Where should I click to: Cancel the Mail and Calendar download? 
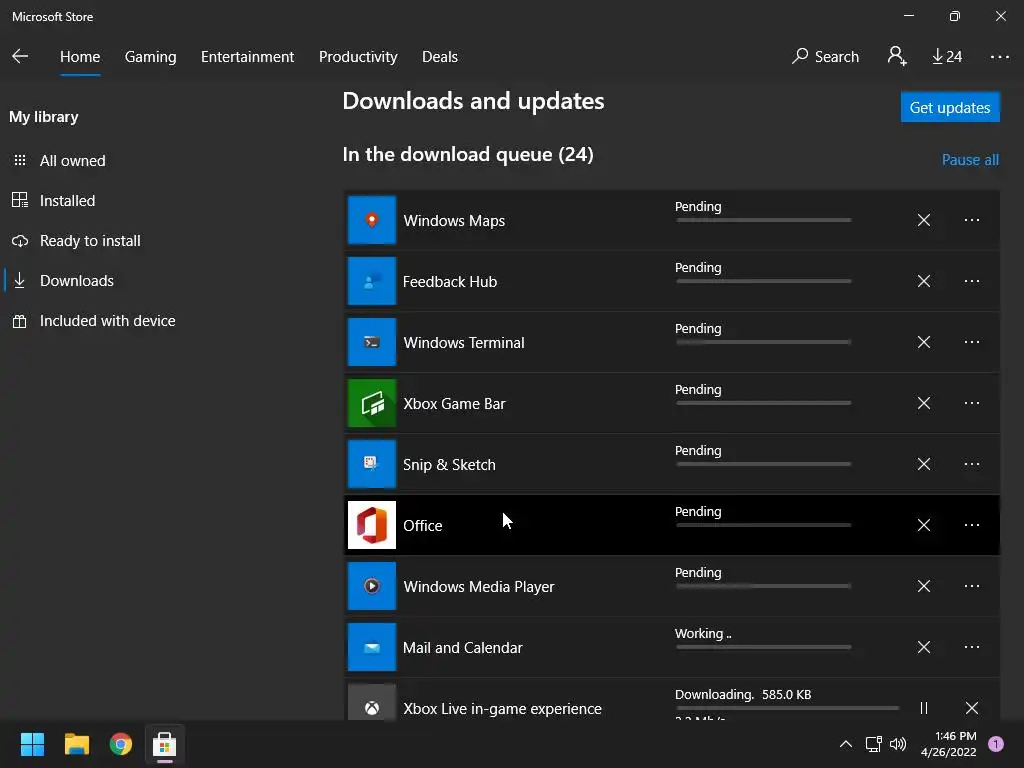(923, 647)
